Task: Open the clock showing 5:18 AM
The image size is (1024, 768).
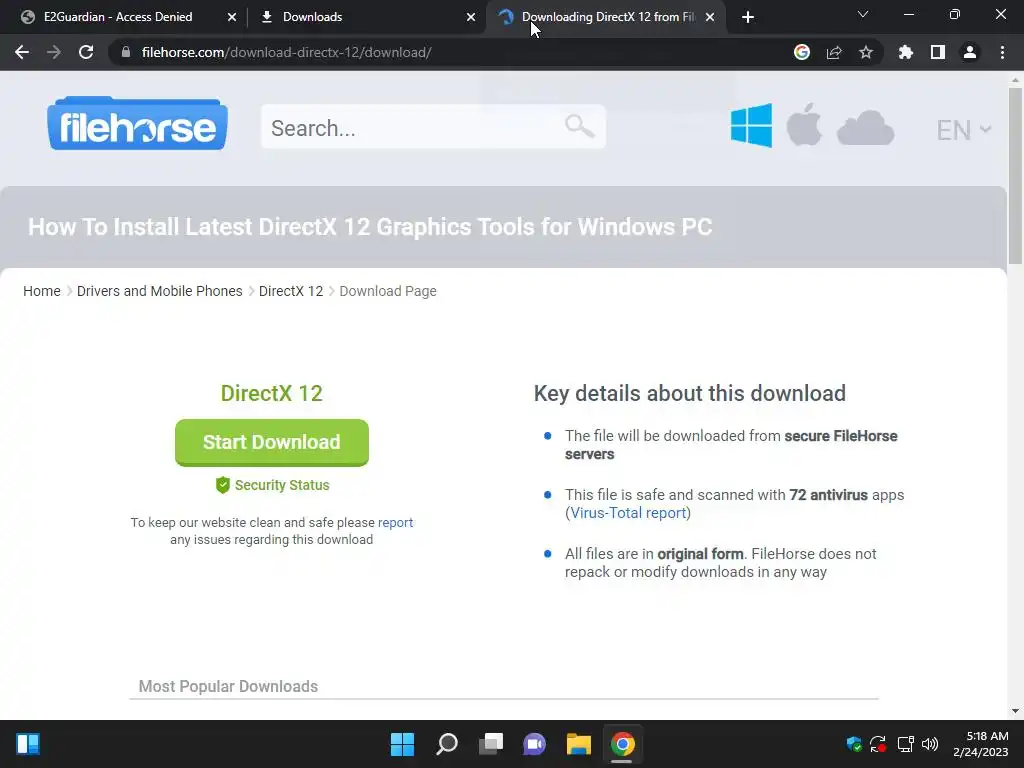Action: click(x=981, y=744)
